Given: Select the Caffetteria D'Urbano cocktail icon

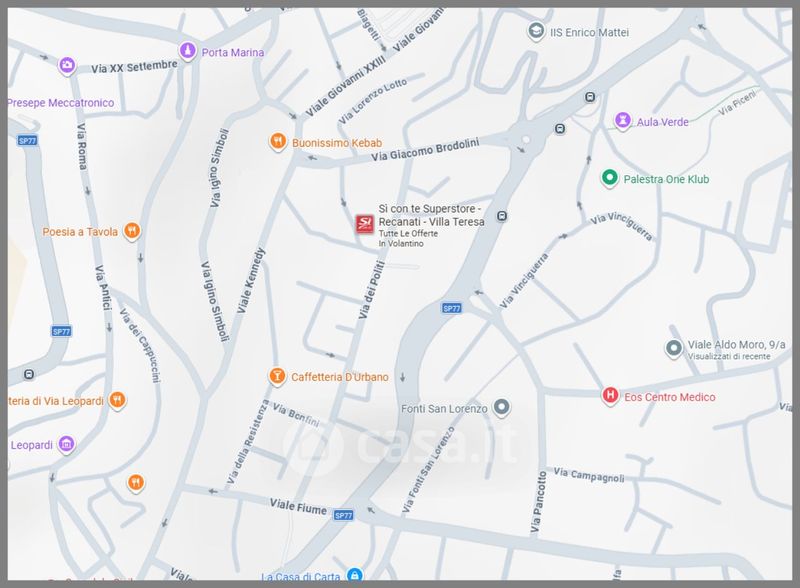Looking at the screenshot, I should 276,376.
